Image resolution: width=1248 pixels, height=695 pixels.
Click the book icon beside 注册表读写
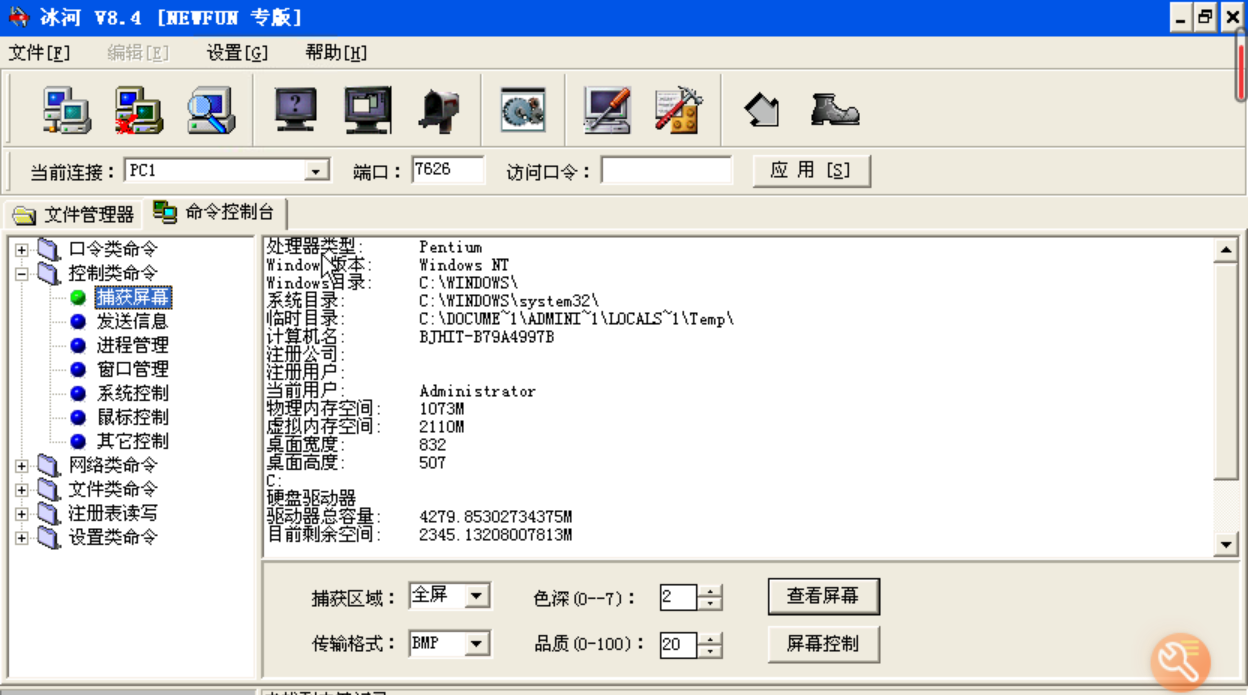[x=49, y=513]
